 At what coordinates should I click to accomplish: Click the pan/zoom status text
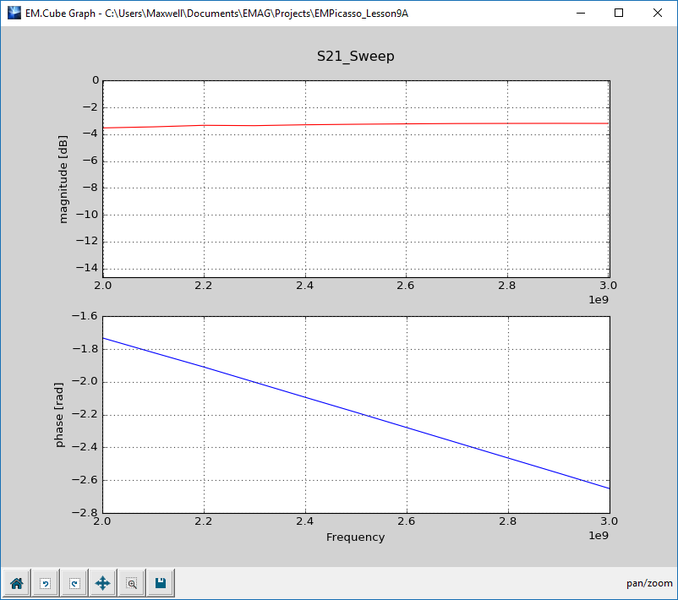point(649,583)
